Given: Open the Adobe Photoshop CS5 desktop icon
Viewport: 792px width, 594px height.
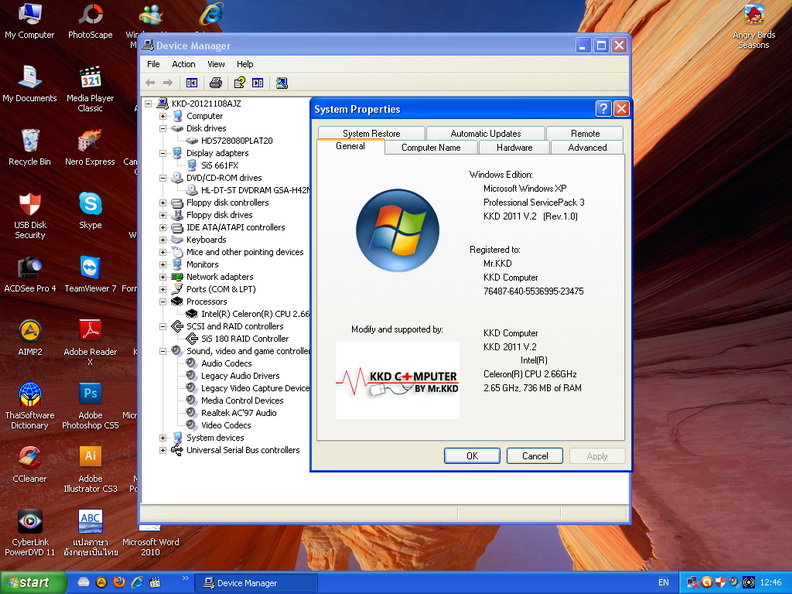Looking at the screenshot, I should coord(90,394).
